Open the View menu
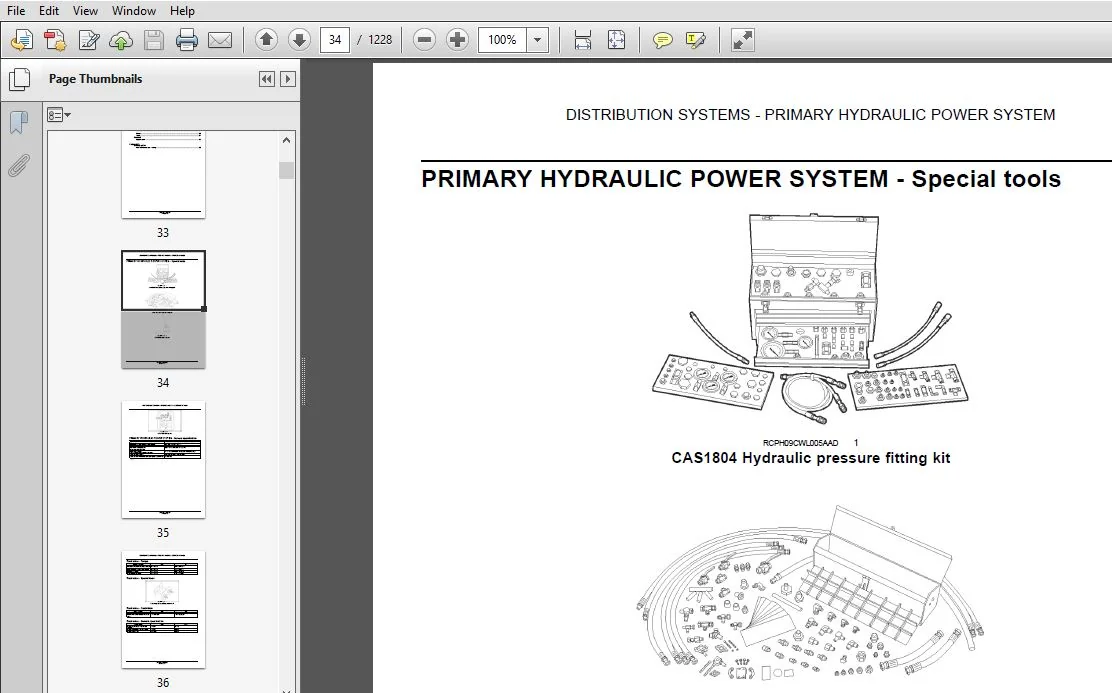The height and width of the screenshot is (693, 1112). [85, 11]
